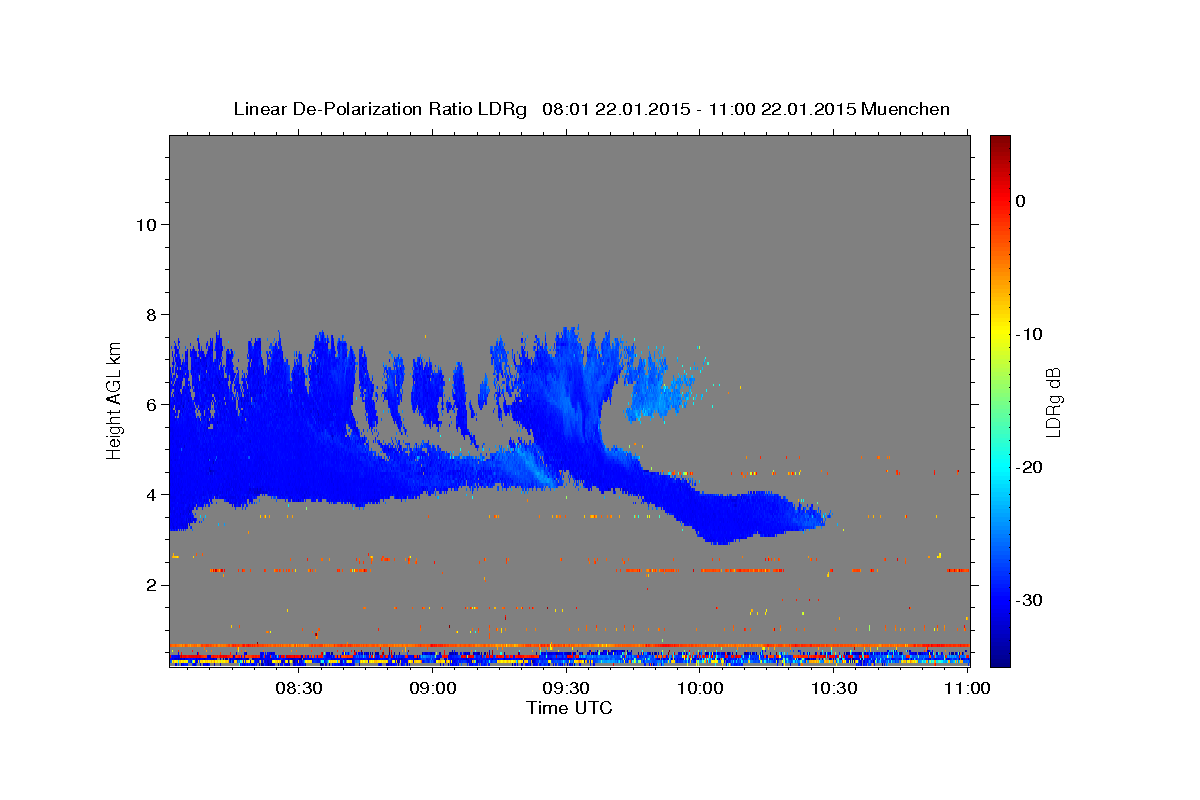Click the height tick label 4
Viewport: 1200px width, 800px height.
152,495
